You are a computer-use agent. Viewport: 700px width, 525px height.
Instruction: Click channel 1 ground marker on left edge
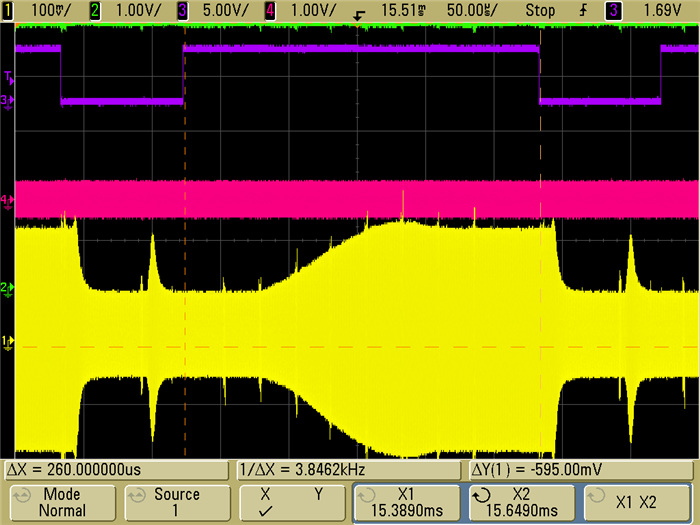click(x=7, y=342)
